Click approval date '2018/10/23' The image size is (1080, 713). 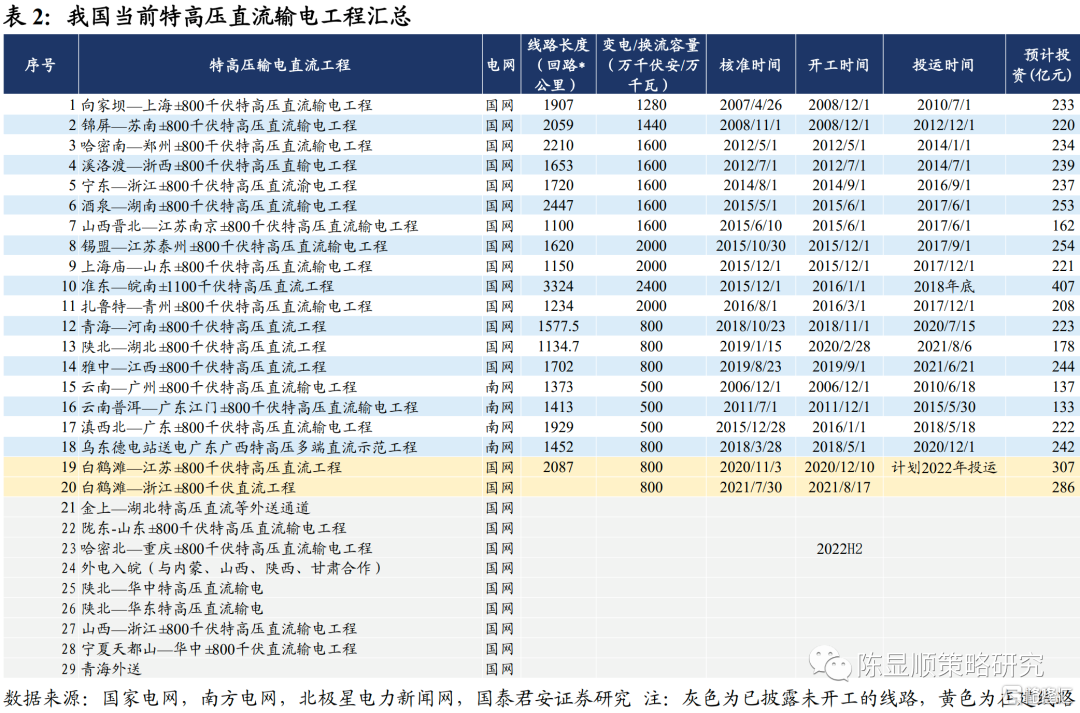point(751,327)
